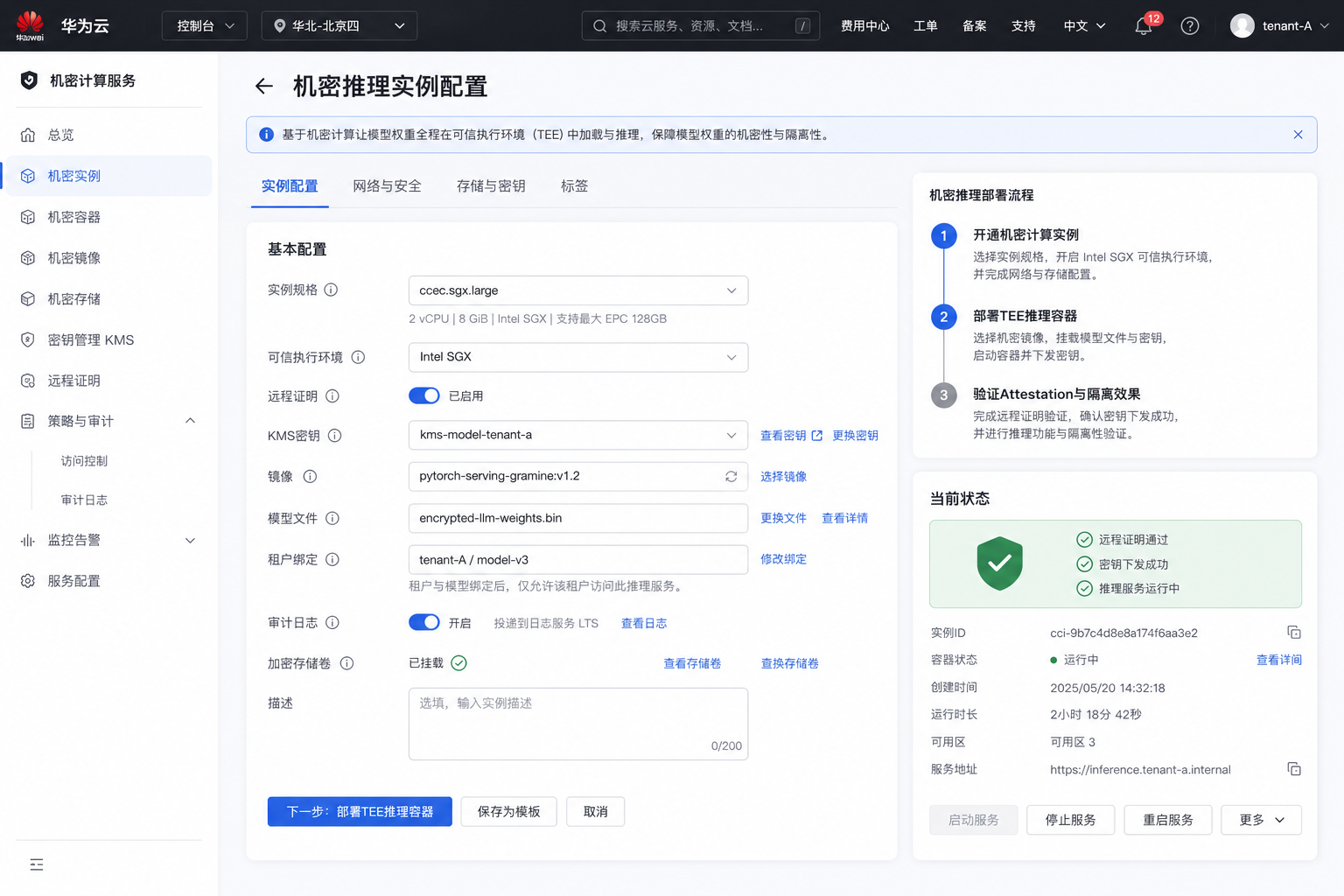Viewport: 1344px width, 896px height.
Task: Click the 模型文件 encrypted-llm-weights.bin field
Action: click(x=578, y=518)
